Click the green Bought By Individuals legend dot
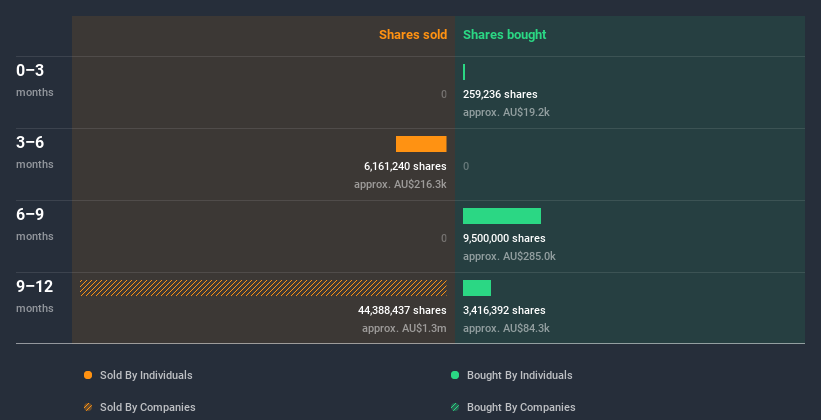This screenshot has height=420, width=821. tap(455, 375)
